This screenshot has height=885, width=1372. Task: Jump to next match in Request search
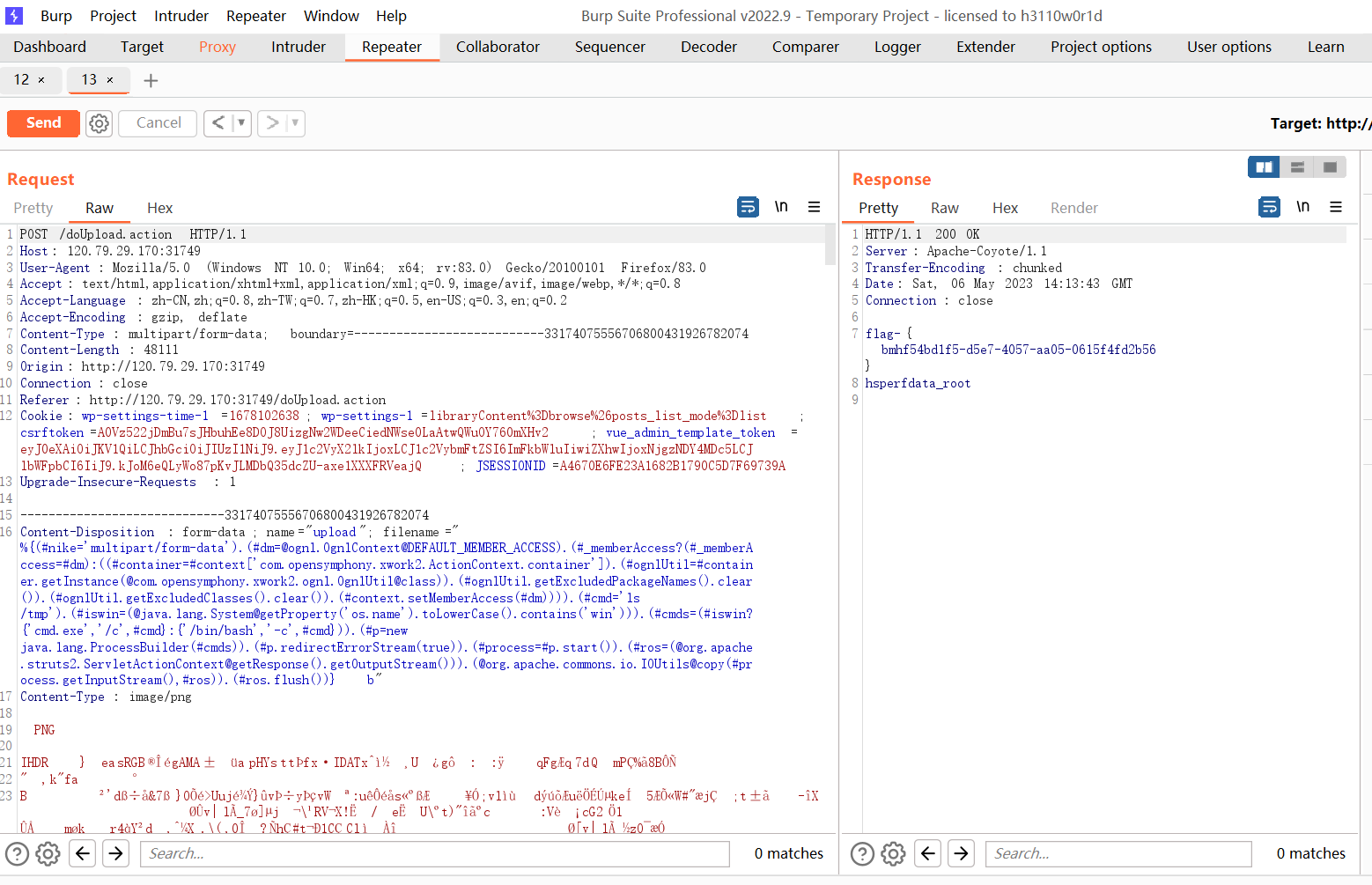115,853
